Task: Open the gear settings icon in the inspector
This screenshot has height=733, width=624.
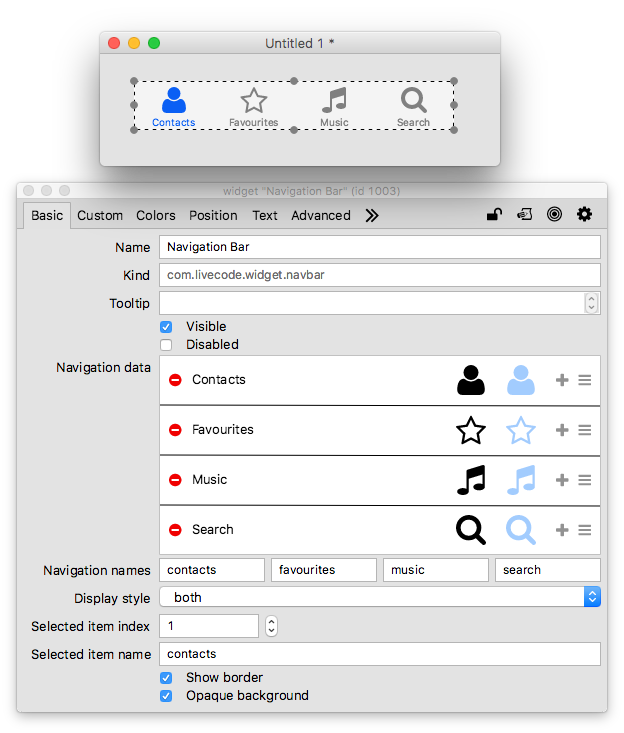Action: [585, 215]
